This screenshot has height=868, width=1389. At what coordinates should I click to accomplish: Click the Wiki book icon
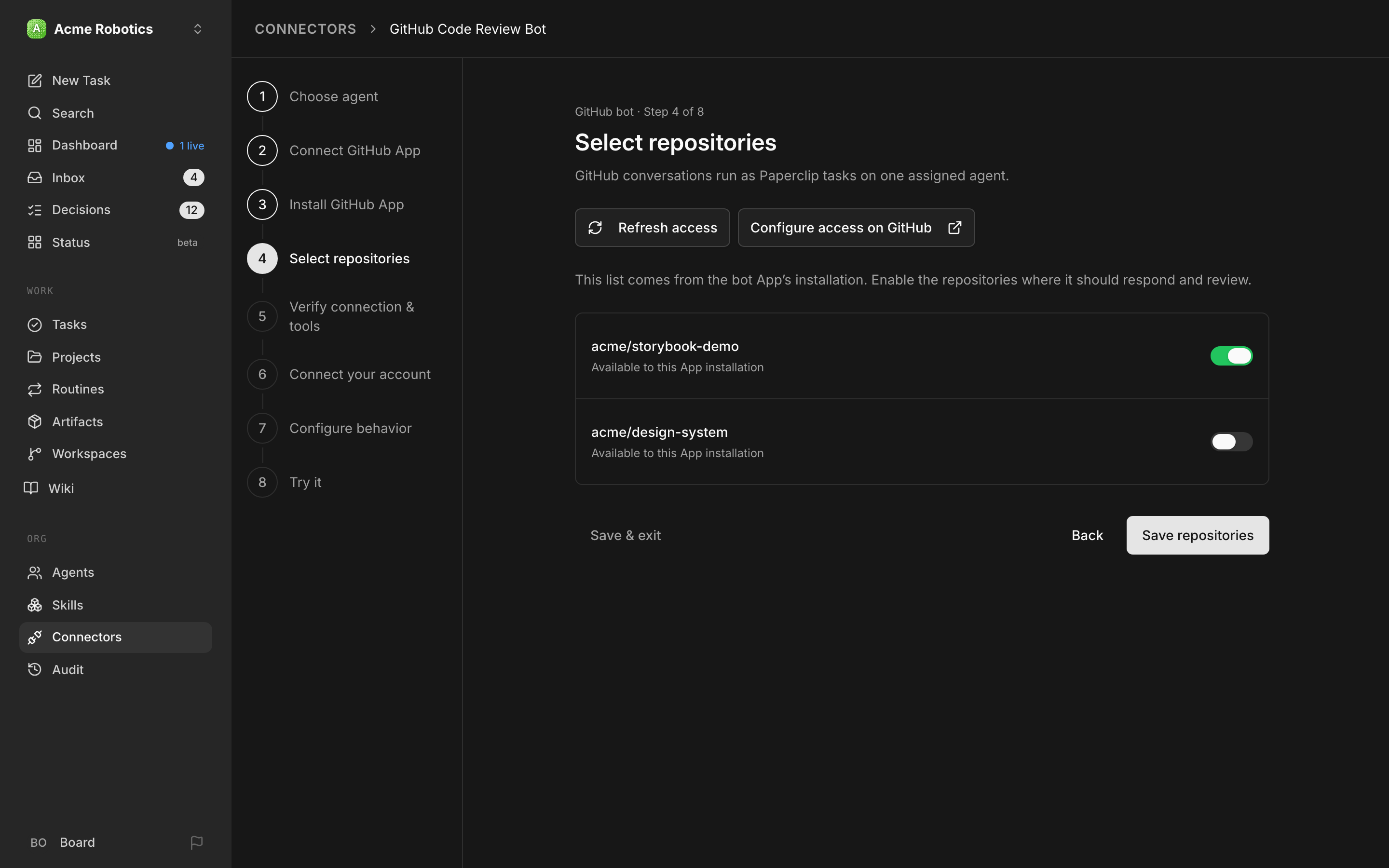click(x=31, y=488)
